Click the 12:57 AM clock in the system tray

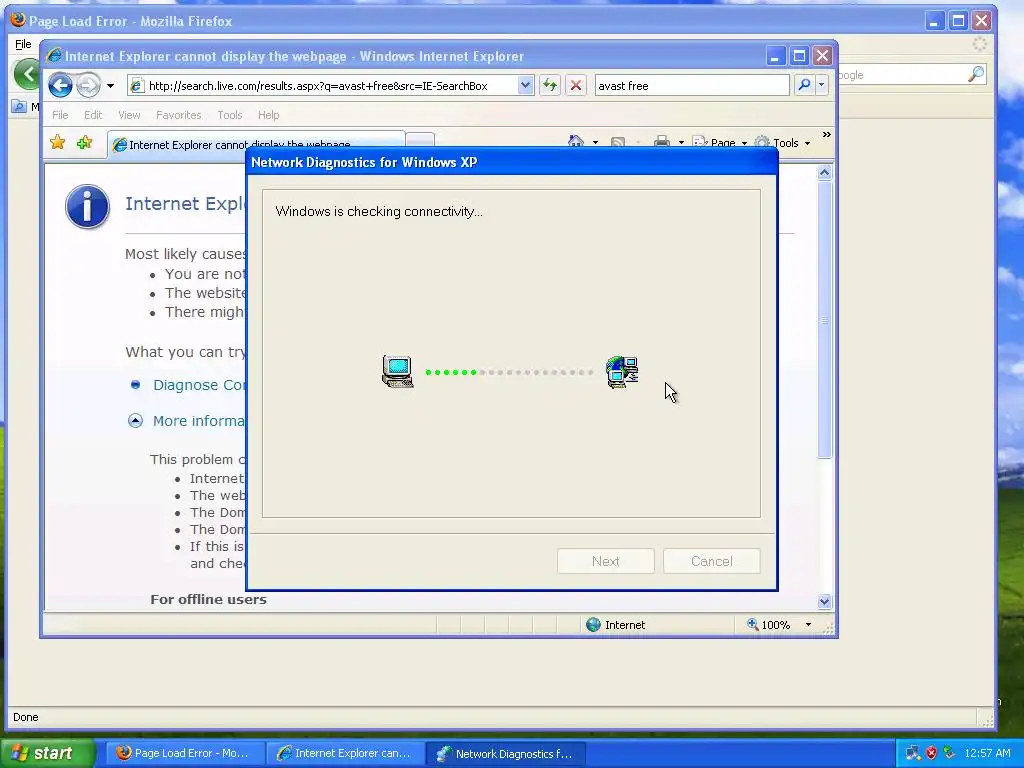coord(987,753)
